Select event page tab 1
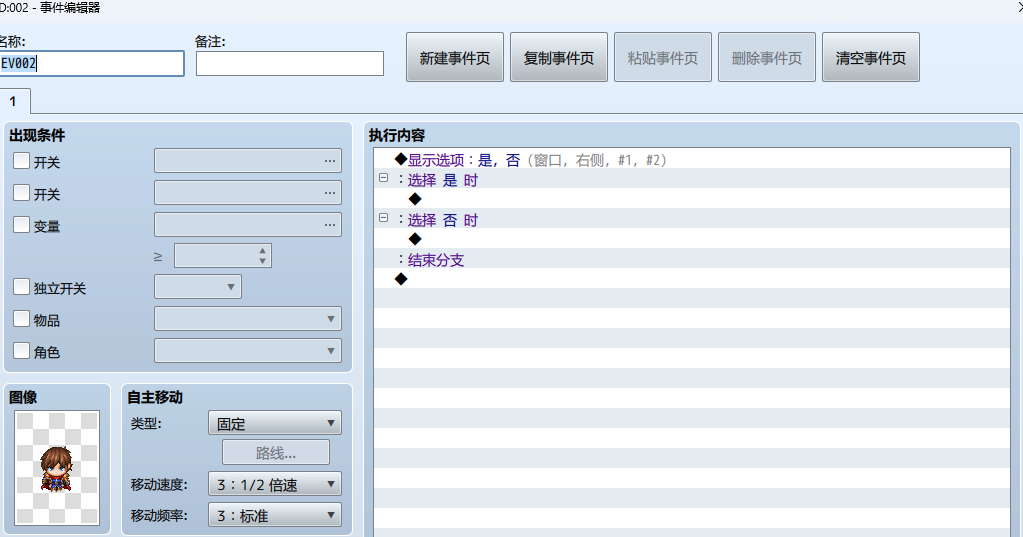The height and width of the screenshot is (537, 1023). 14,101
